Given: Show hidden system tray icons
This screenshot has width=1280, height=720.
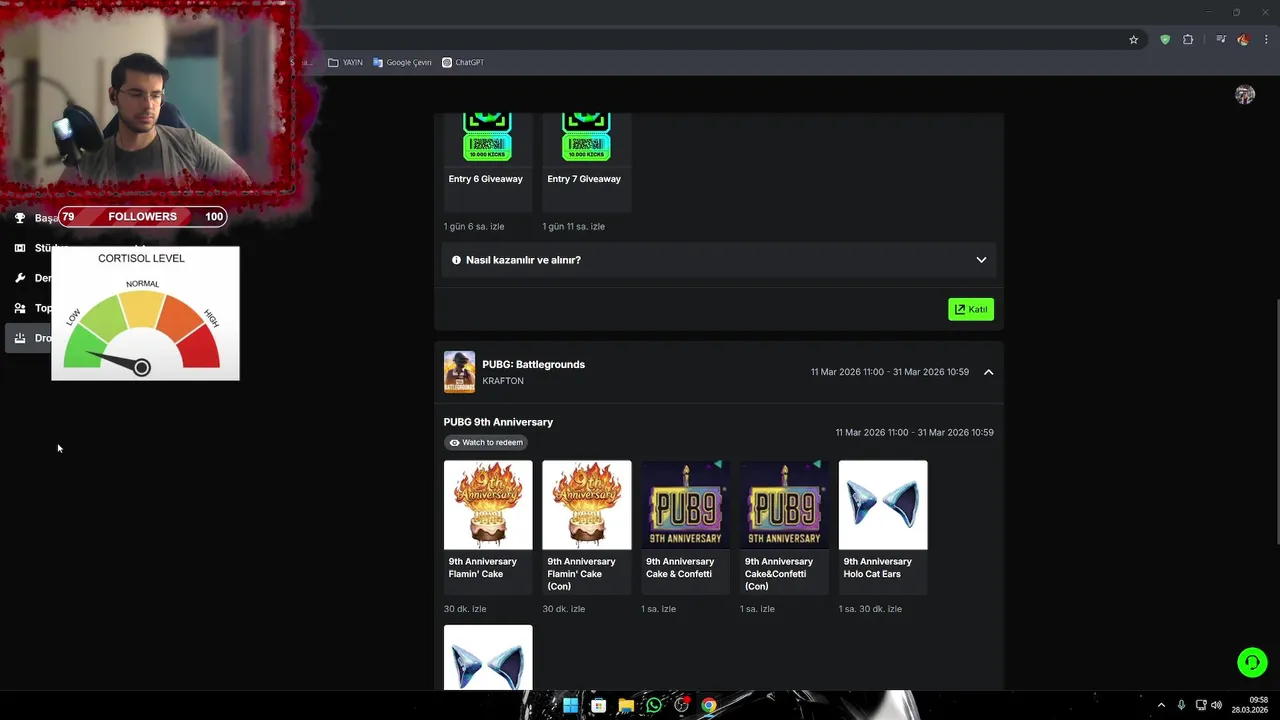Looking at the screenshot, I should (x=1161, y=705).
